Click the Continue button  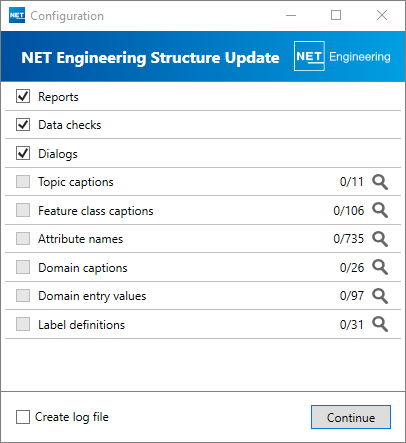351,417
